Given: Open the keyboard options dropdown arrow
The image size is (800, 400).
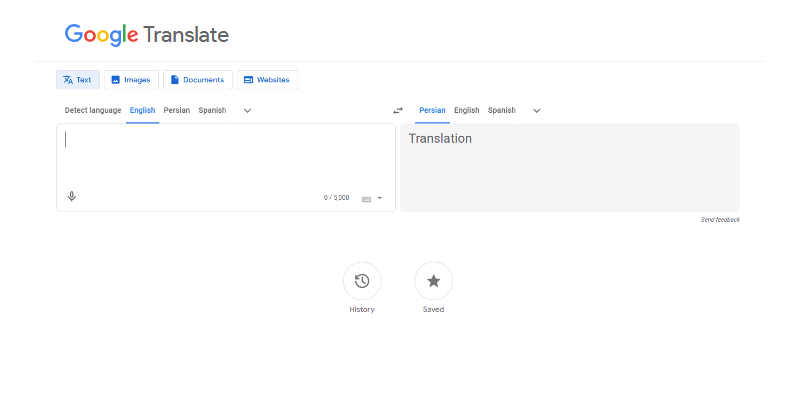Looking at the screenshot, I should (380, 199).
